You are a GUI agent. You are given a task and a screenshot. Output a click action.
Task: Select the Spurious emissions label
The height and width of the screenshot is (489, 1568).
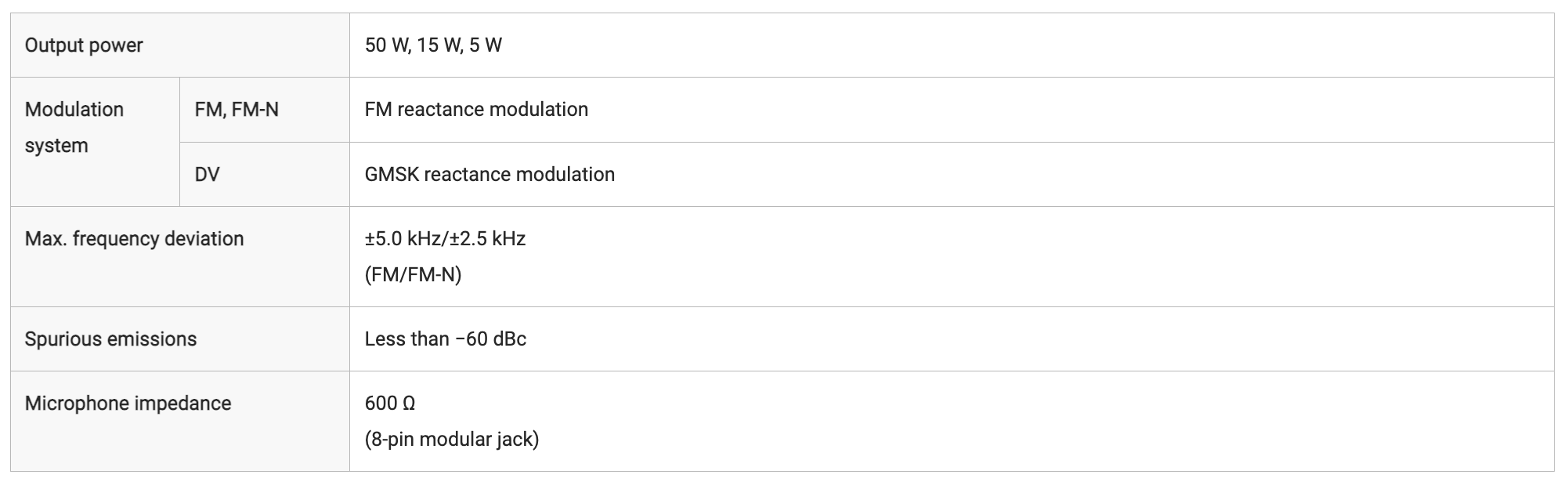click(110, 339)
